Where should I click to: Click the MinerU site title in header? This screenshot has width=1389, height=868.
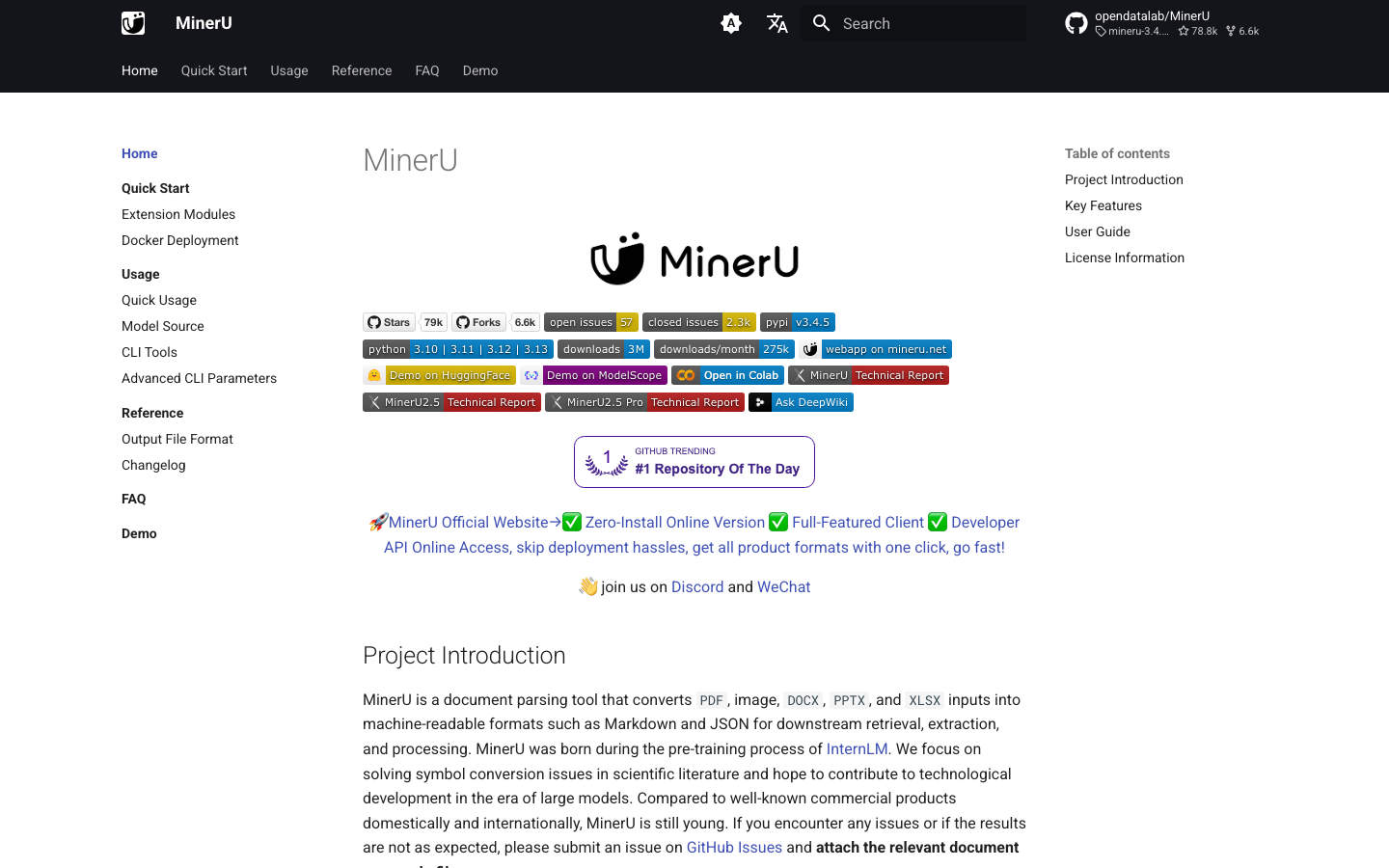tap(204, 23)
